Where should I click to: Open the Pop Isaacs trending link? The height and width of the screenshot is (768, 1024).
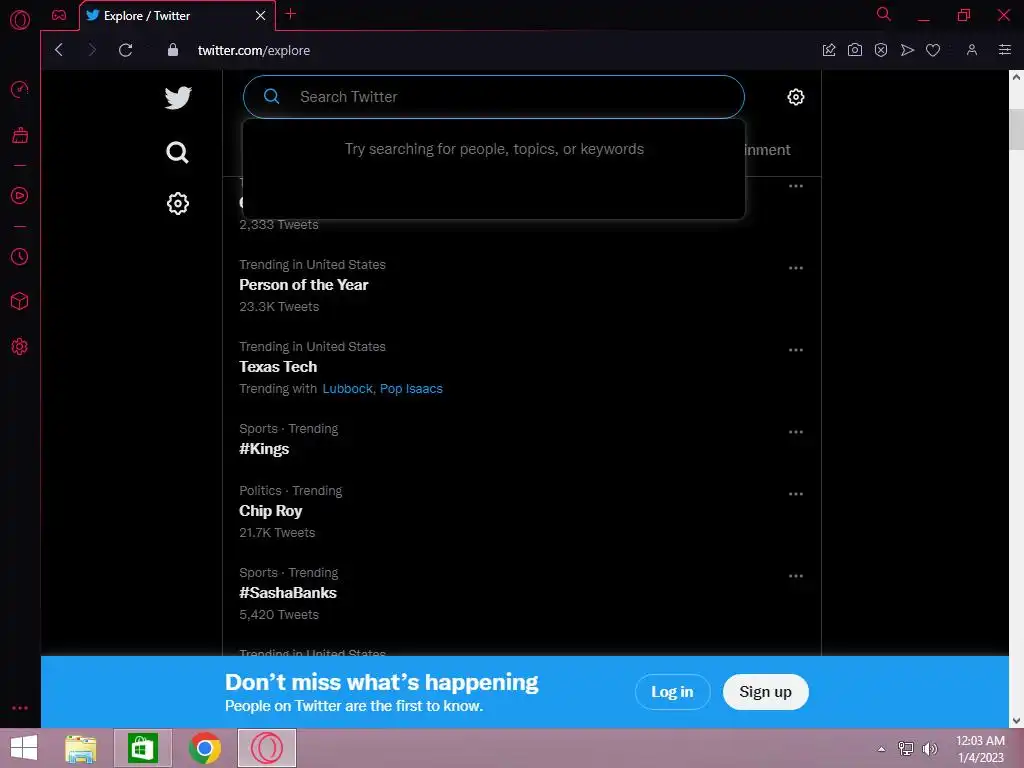[411, 389]
